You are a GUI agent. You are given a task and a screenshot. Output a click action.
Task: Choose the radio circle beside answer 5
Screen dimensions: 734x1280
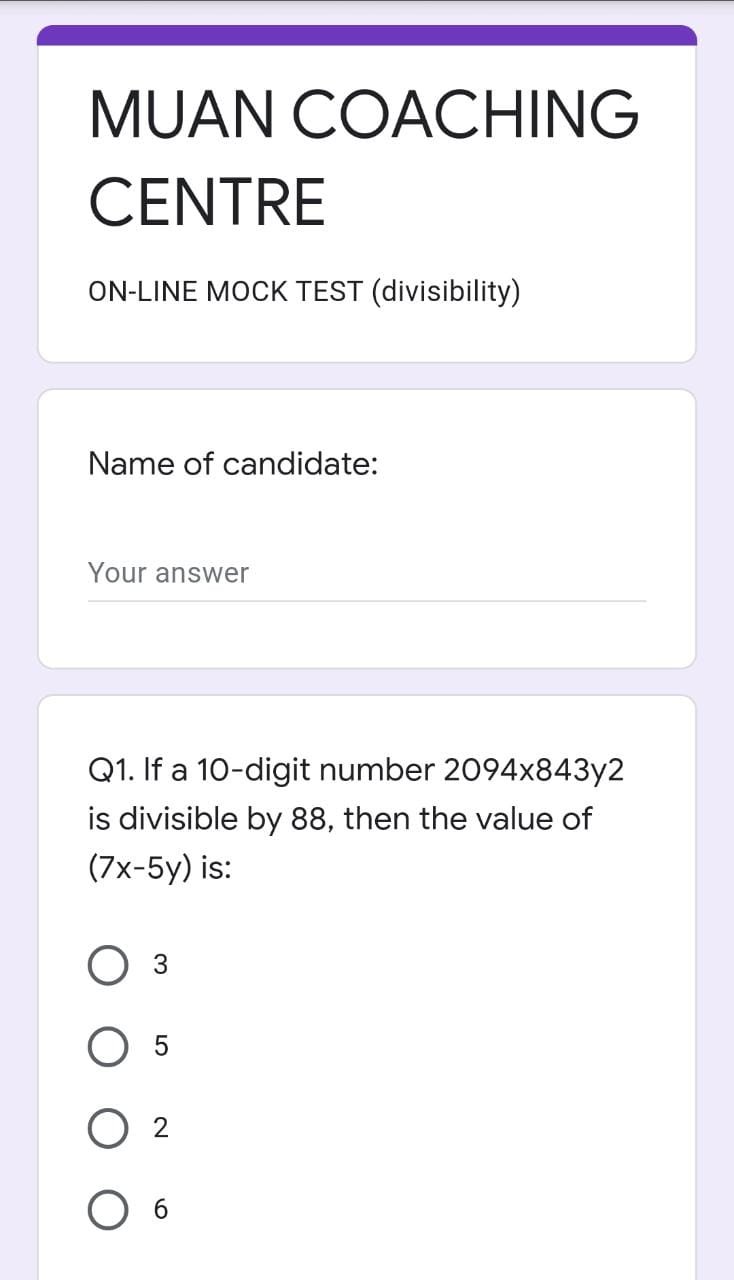[x=107, y=1047]
